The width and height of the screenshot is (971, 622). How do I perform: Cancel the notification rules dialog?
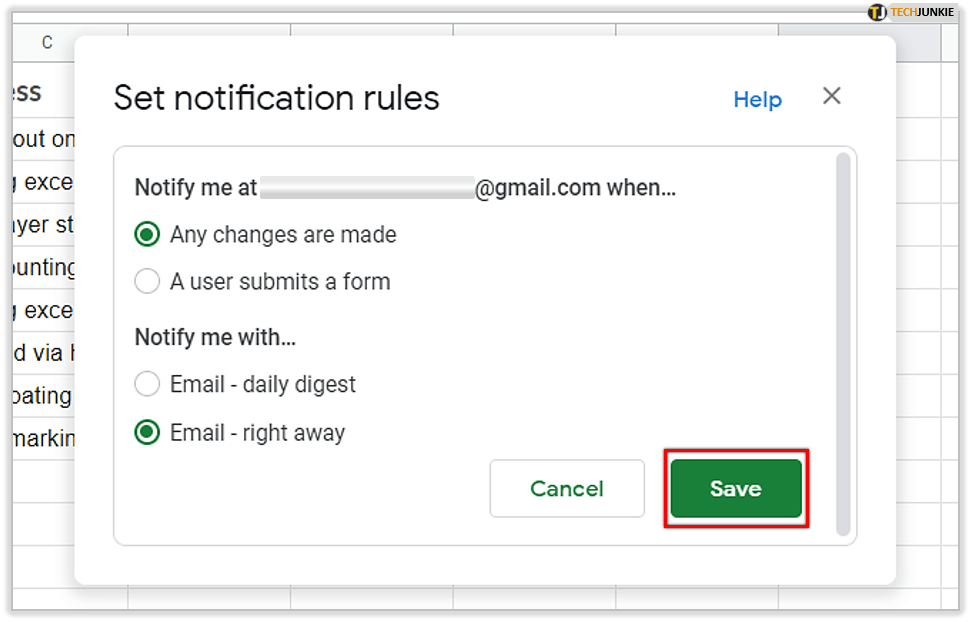pyautogui.click(x=566, y=489)
